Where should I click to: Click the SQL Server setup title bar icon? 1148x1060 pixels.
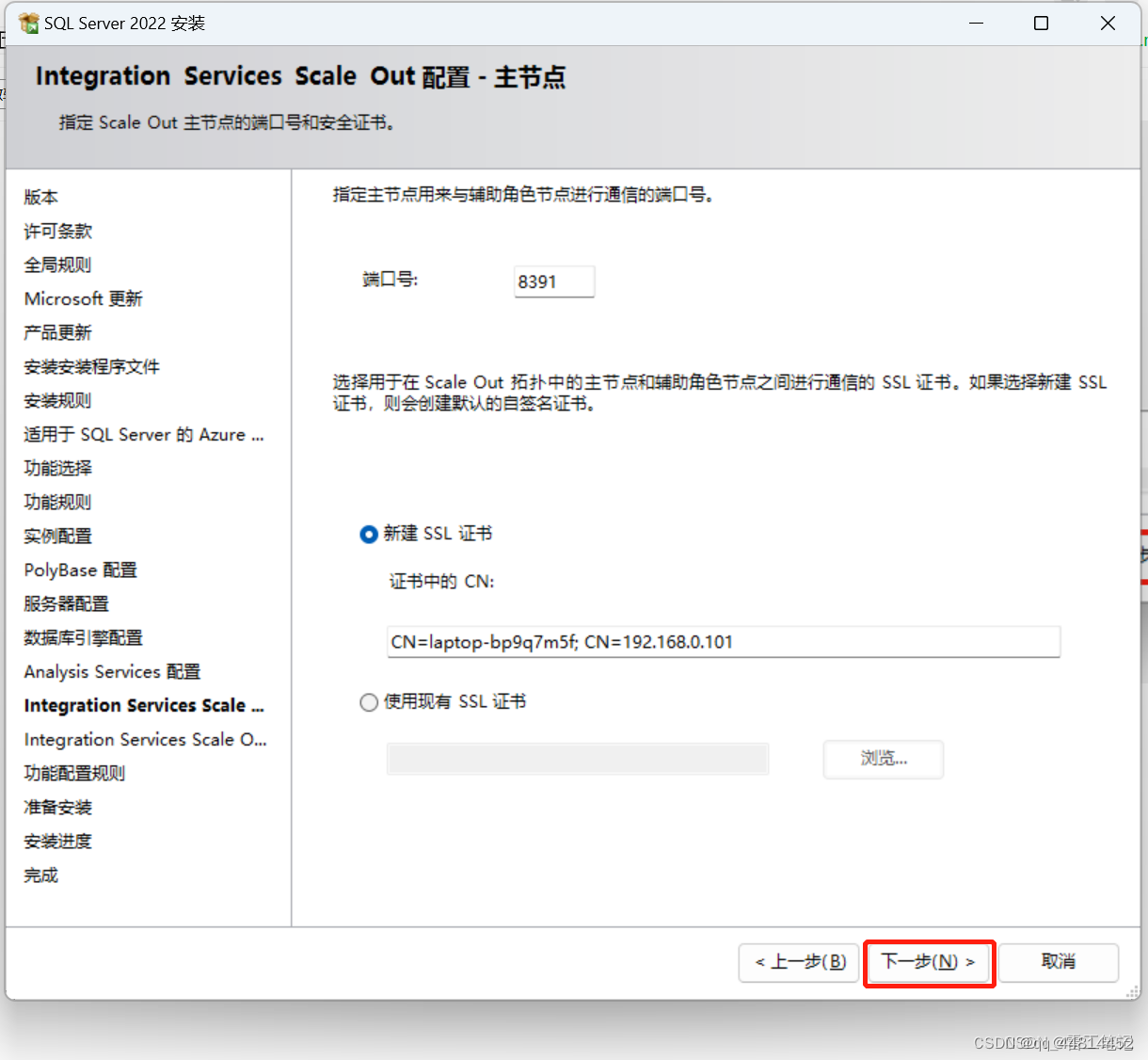pyautogui.click(x=28, y=23)
